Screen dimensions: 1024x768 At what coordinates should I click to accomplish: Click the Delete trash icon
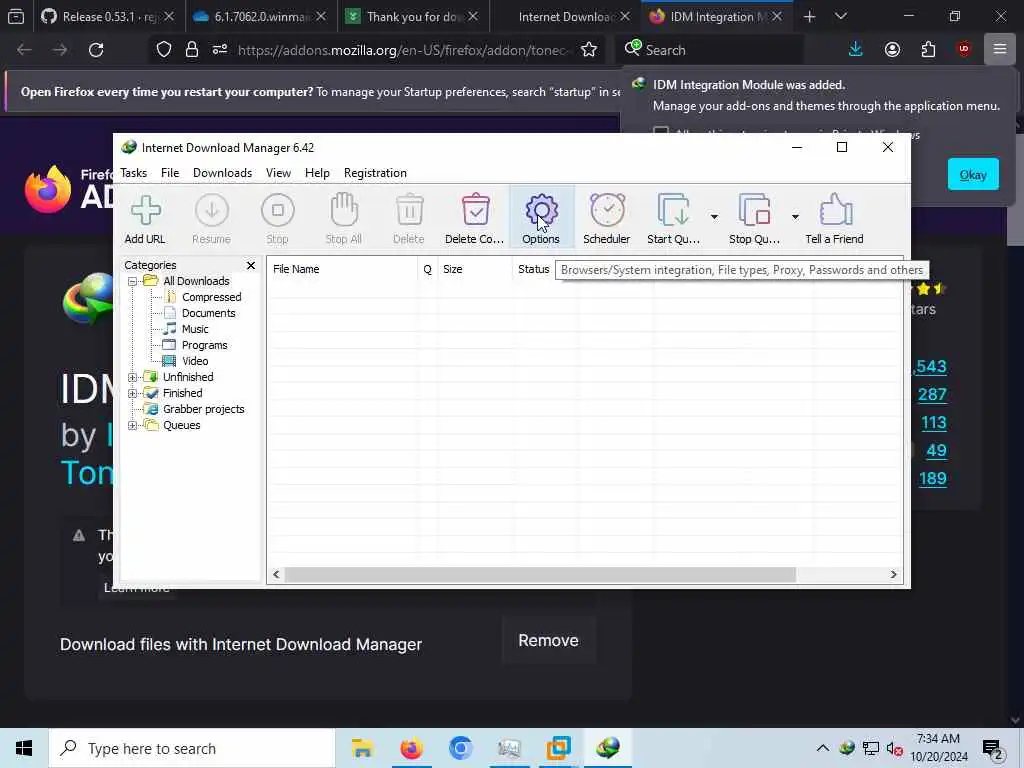tap(409, 219)
